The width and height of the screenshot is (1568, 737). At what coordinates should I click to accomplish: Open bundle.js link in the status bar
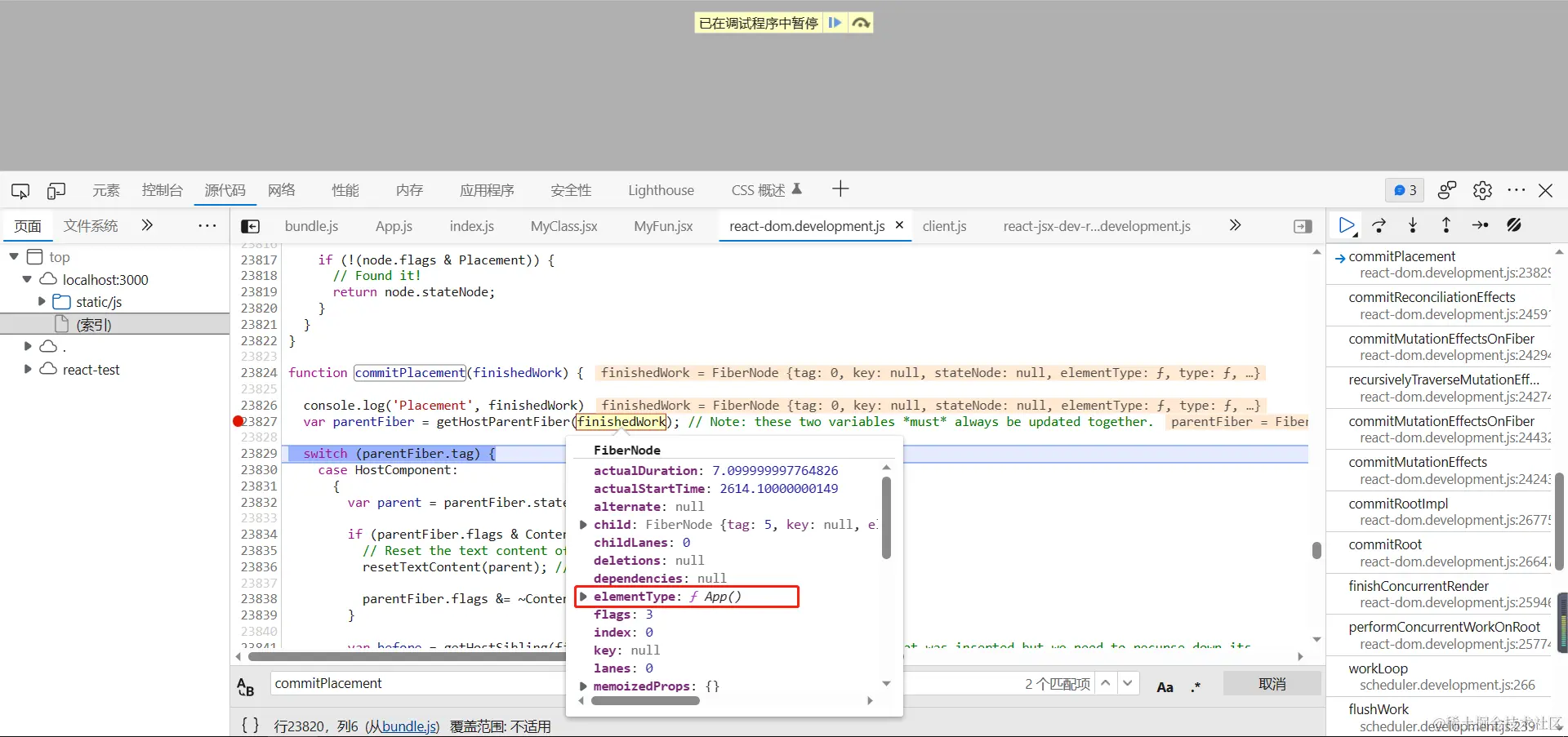(x=406, y=726)
